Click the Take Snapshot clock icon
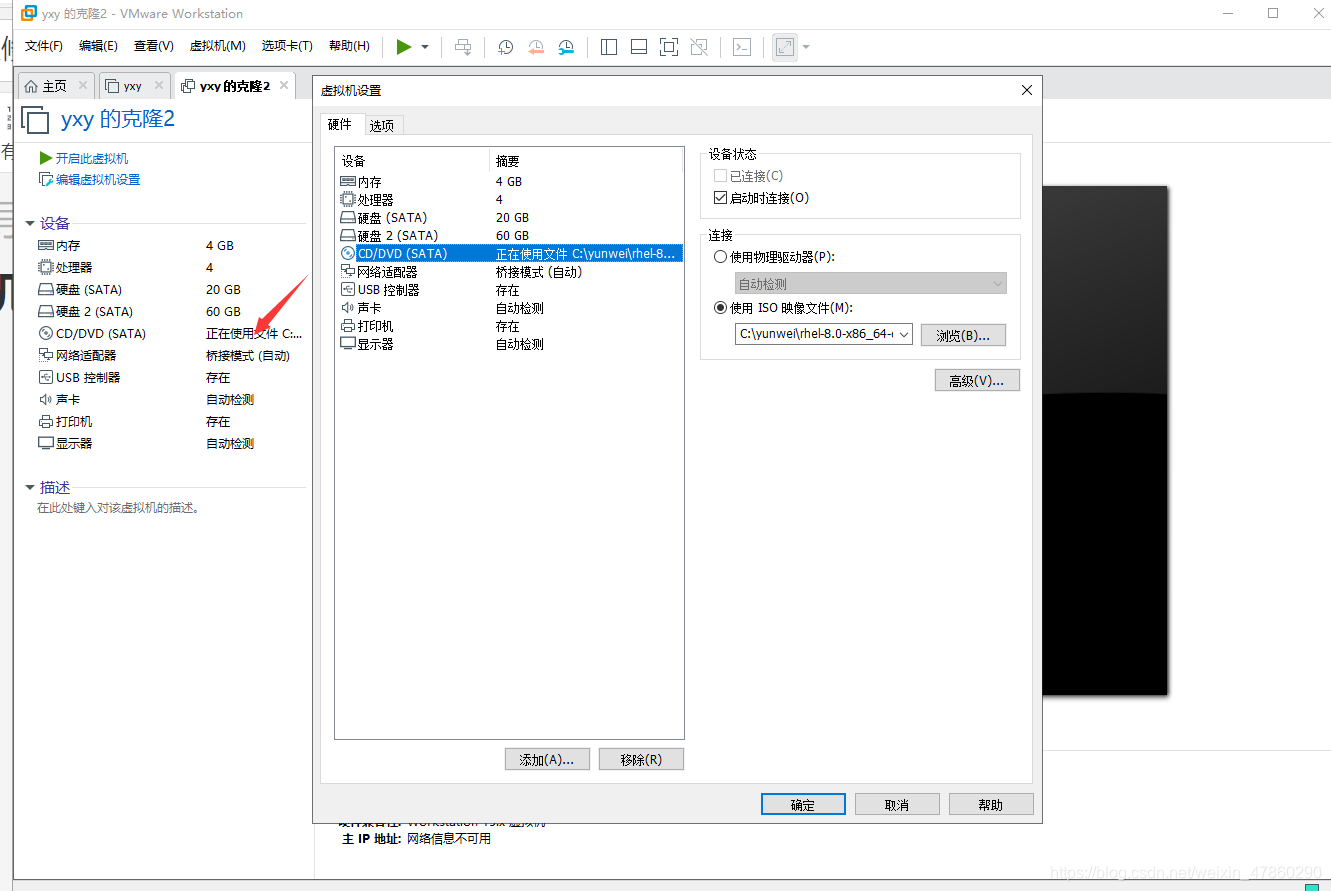 506,47
